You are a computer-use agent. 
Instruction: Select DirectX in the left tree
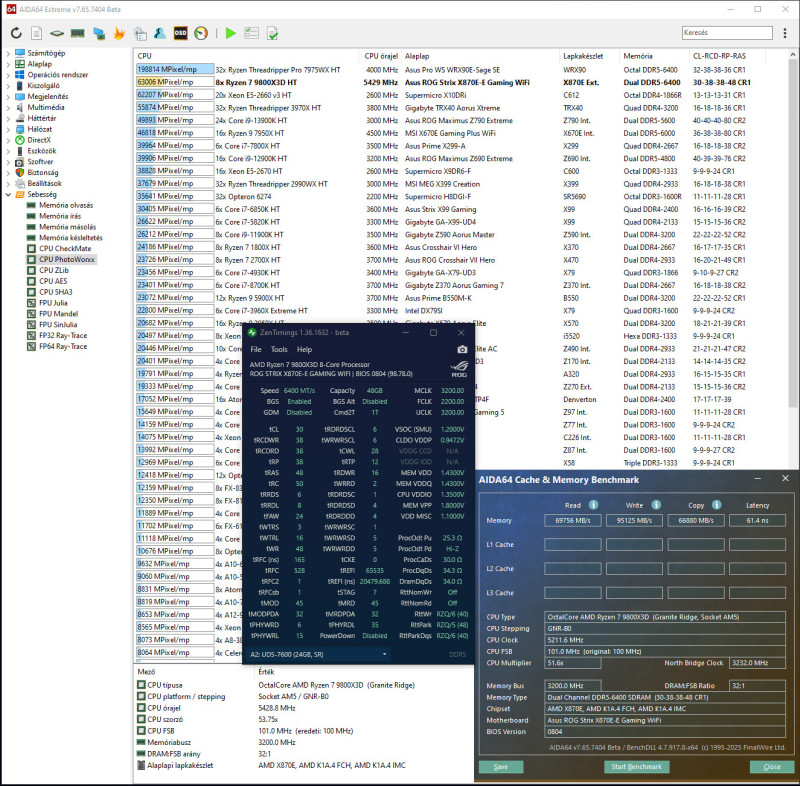(39, 140)
